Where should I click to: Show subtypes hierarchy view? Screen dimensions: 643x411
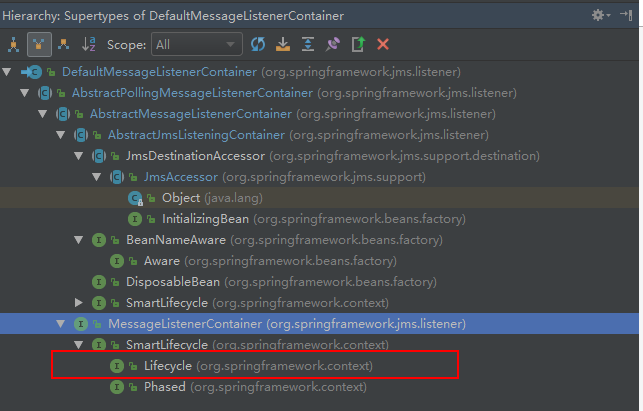[63, 44]
